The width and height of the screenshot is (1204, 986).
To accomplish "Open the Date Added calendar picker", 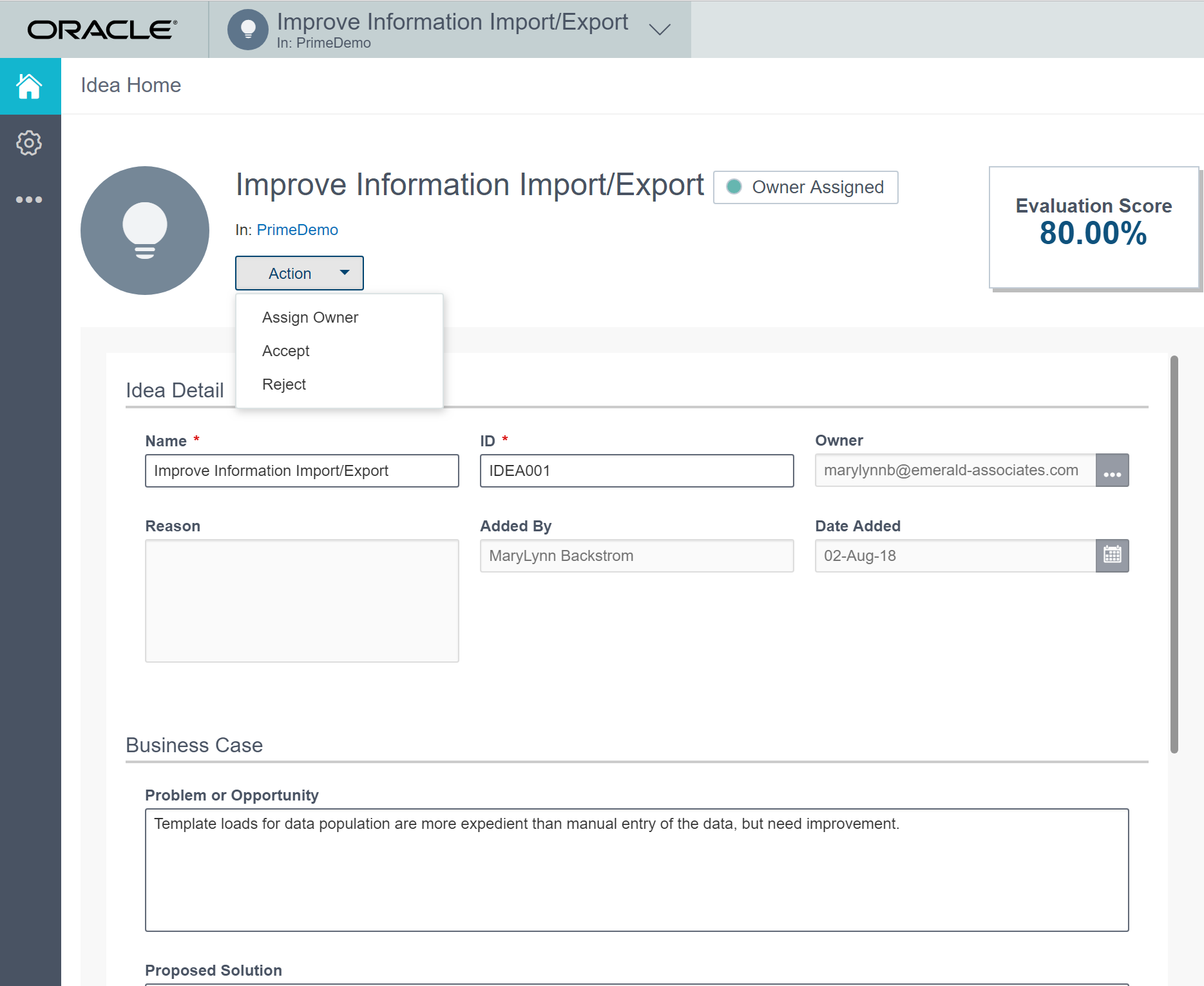I will 1112,556.
